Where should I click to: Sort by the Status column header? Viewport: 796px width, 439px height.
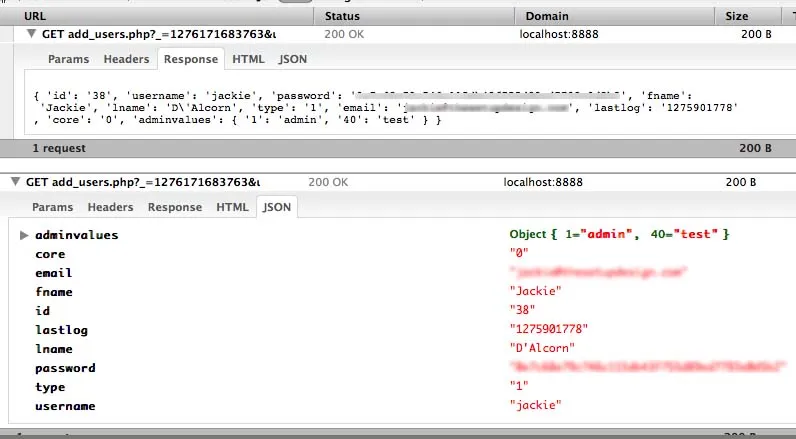pos(342,16)
